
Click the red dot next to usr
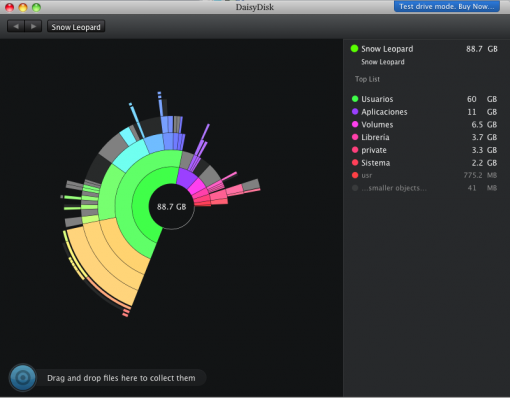[x=355, y=175]
